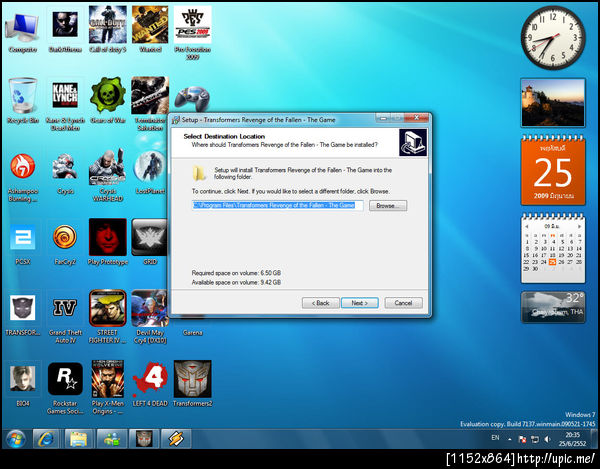This screenshot has width=600, height=469.
Task: Close the Setup dialog window
Action: 417,118
